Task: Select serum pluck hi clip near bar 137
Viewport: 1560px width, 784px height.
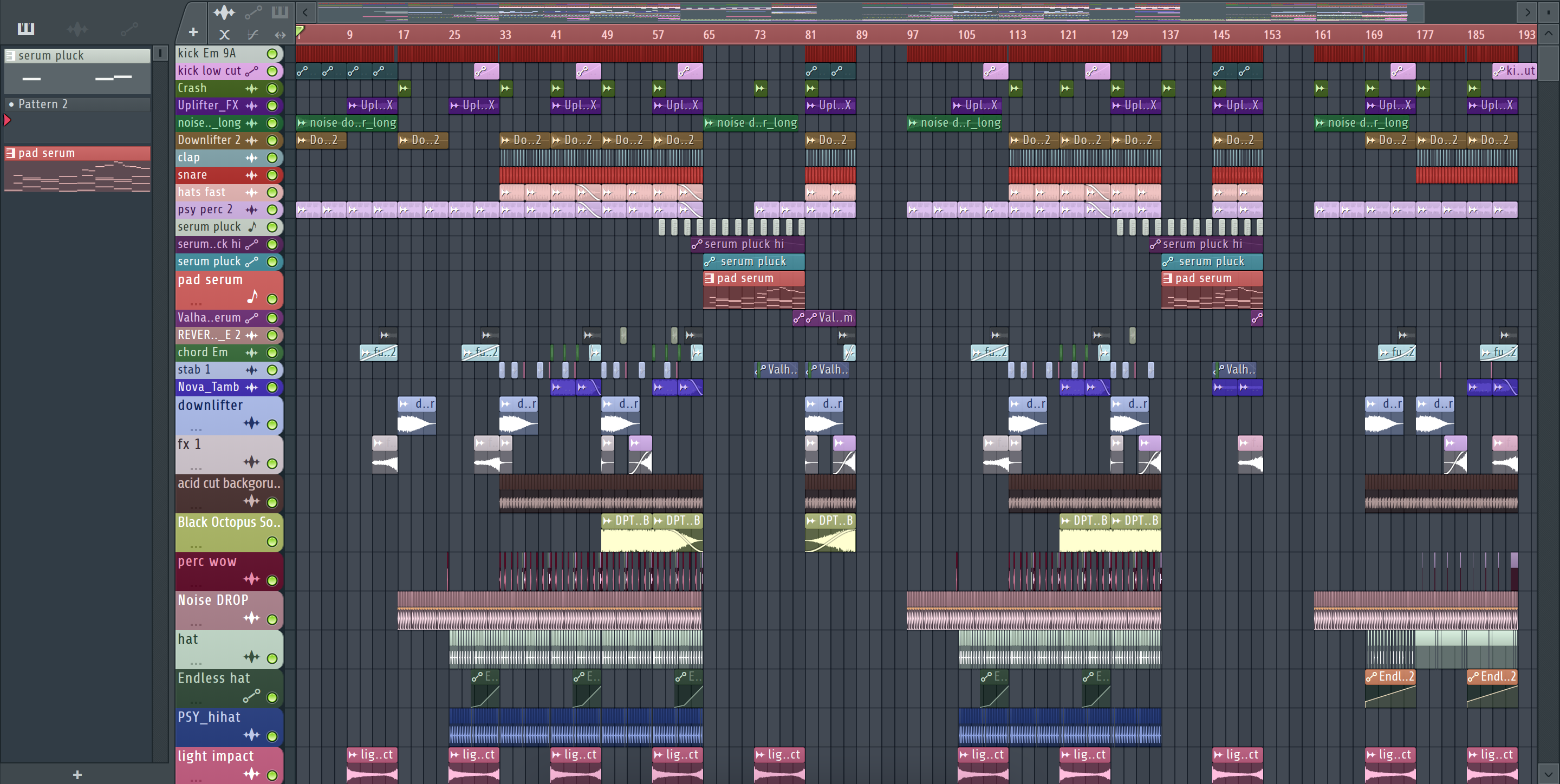Action: point(1206,245)
